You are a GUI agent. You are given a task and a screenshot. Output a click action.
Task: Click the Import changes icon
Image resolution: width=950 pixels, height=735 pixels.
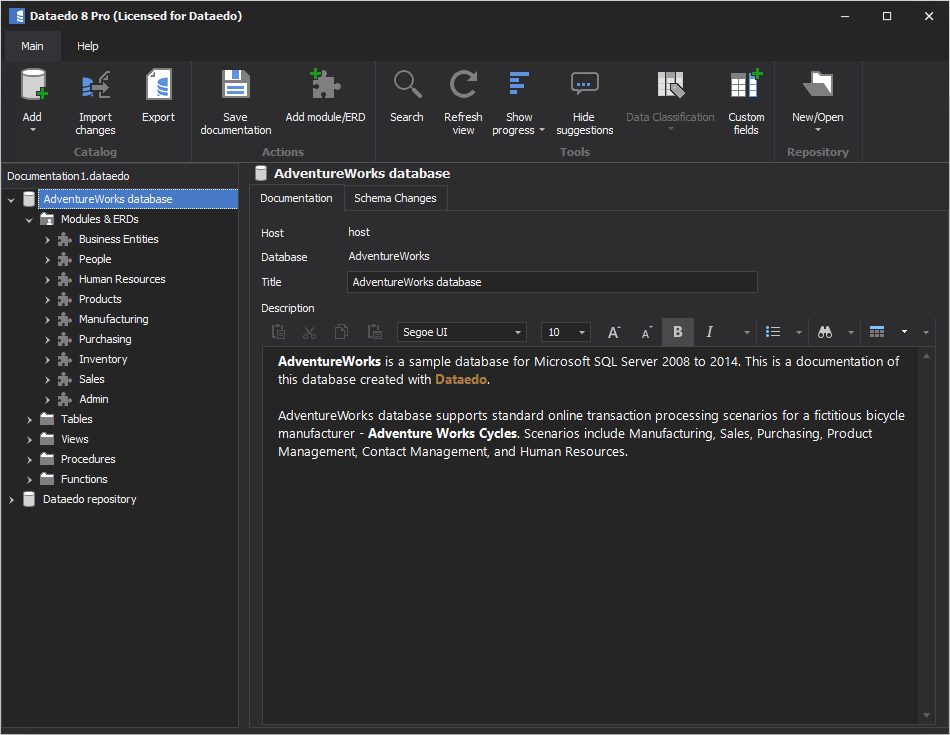pyautogui.click(x=95, y=87)
